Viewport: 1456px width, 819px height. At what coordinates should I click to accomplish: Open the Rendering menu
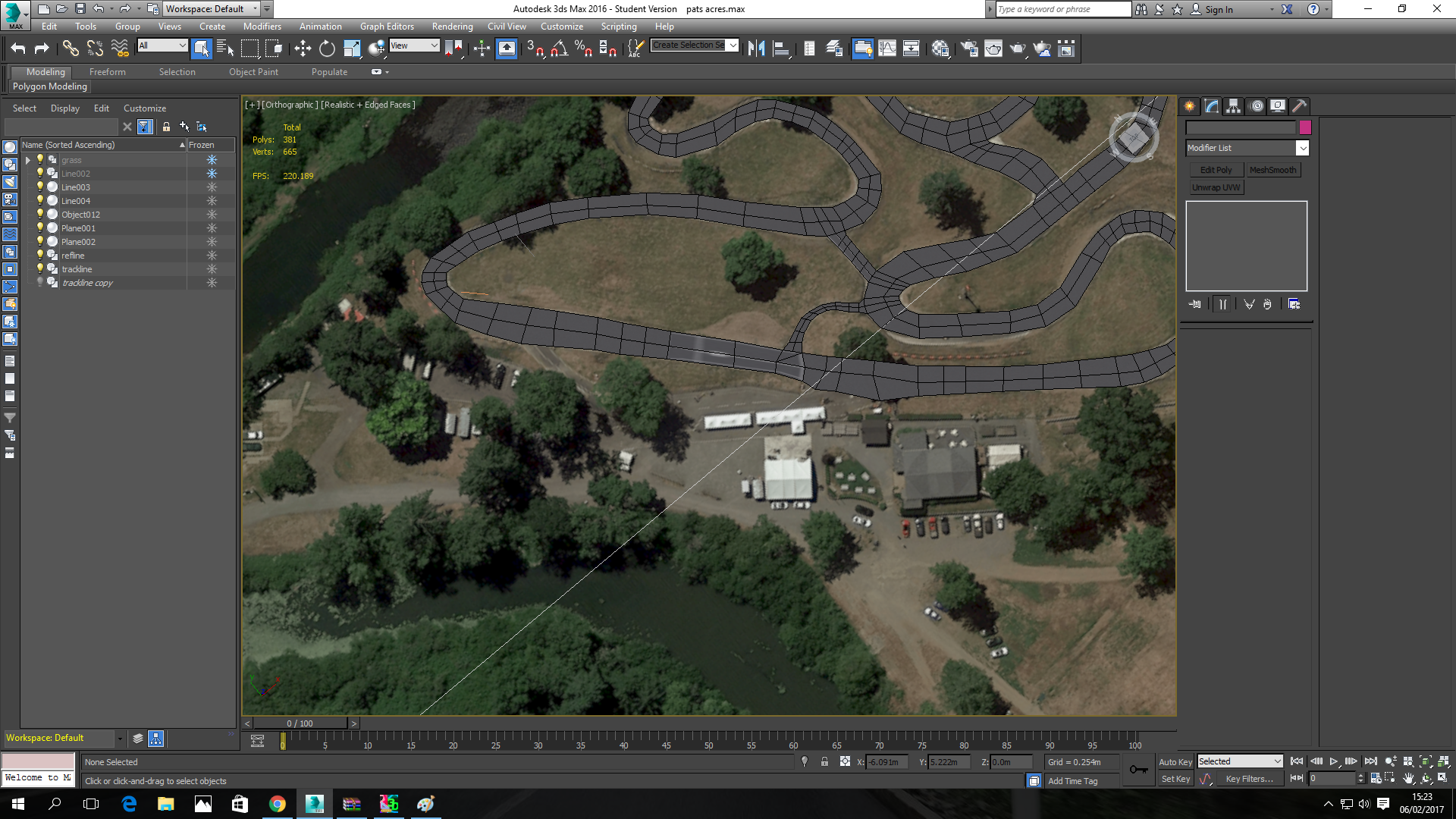pyautogui.click(x=453, y=27)
